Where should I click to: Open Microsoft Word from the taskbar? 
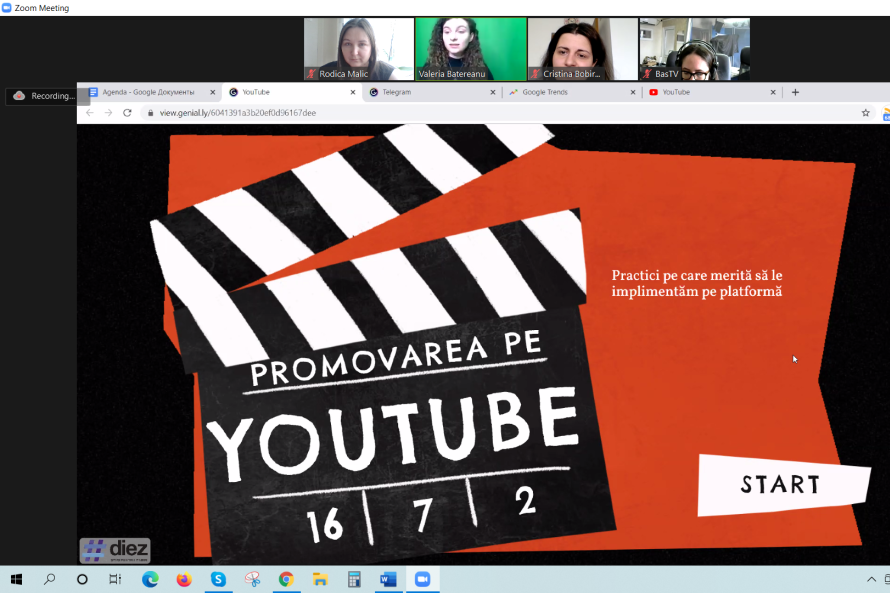(388, 579)
